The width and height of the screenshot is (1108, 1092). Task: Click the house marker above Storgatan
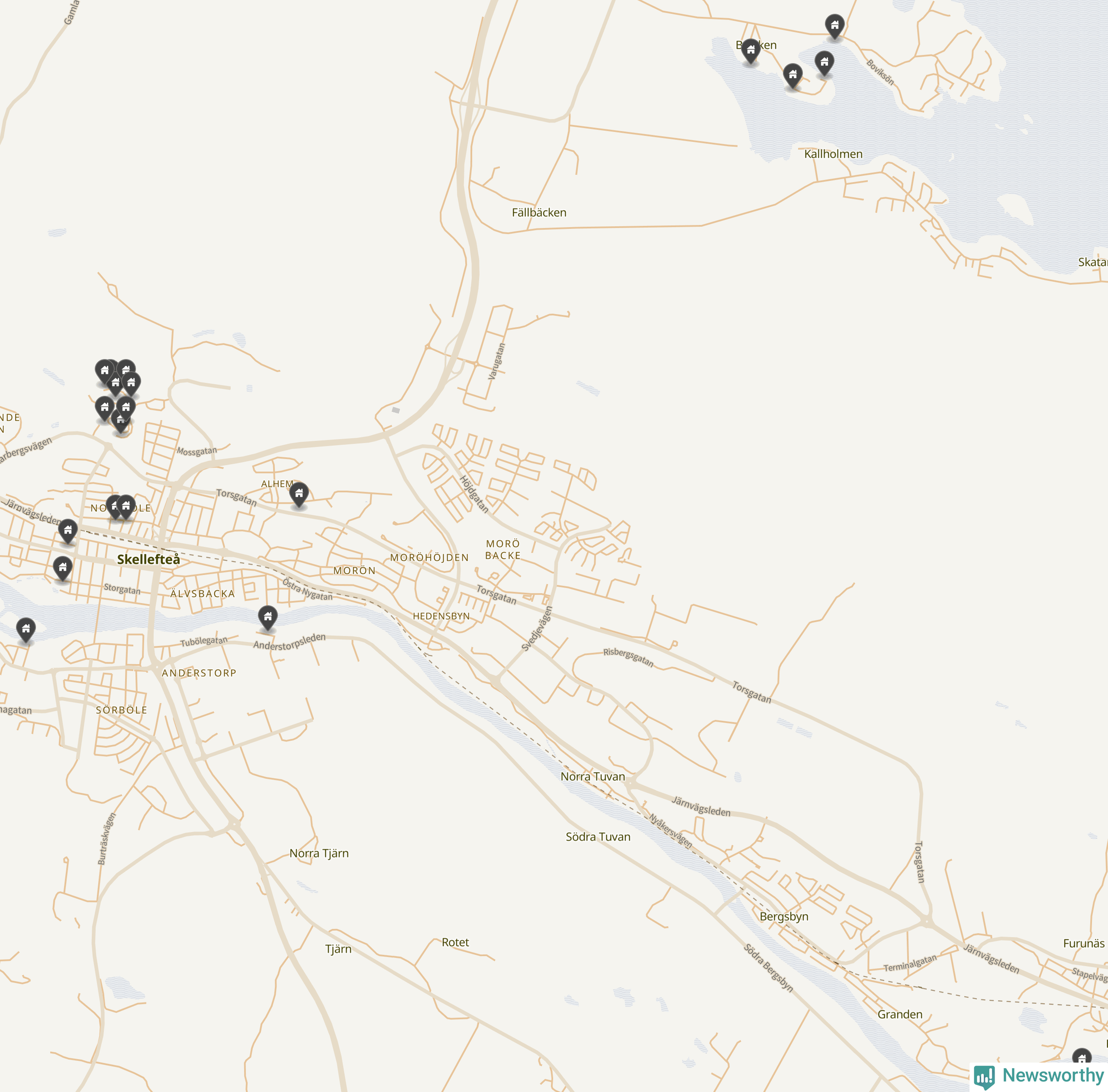click(62, 568)
